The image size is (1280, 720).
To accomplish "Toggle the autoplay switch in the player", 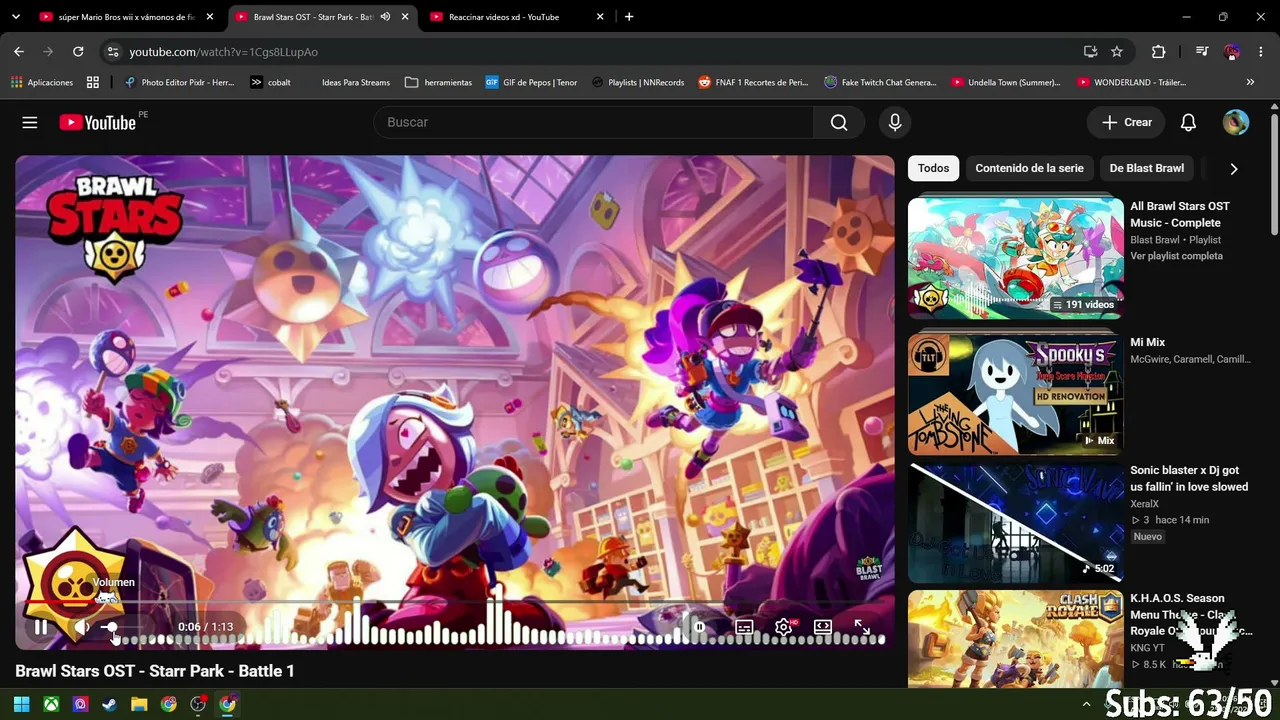I will 700,627.
